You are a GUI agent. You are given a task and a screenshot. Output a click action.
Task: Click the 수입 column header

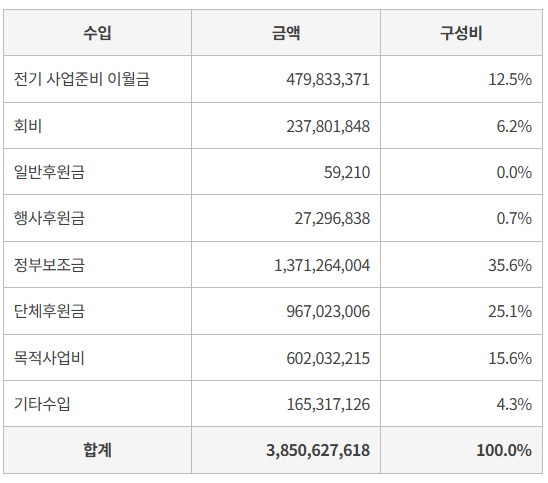click(97, 33)
